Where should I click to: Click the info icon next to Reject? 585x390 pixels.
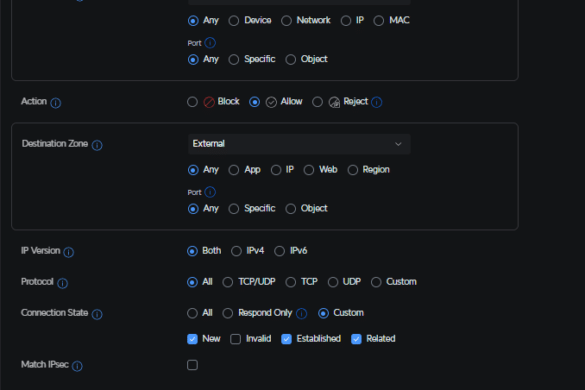pos(377,102)
